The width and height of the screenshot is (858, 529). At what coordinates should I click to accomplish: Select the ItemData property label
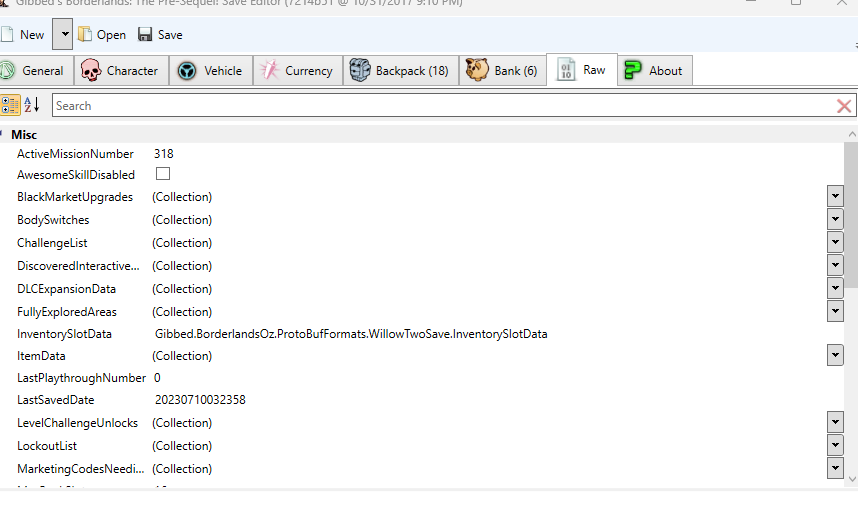pyautogui.click(x=41, y=356)
